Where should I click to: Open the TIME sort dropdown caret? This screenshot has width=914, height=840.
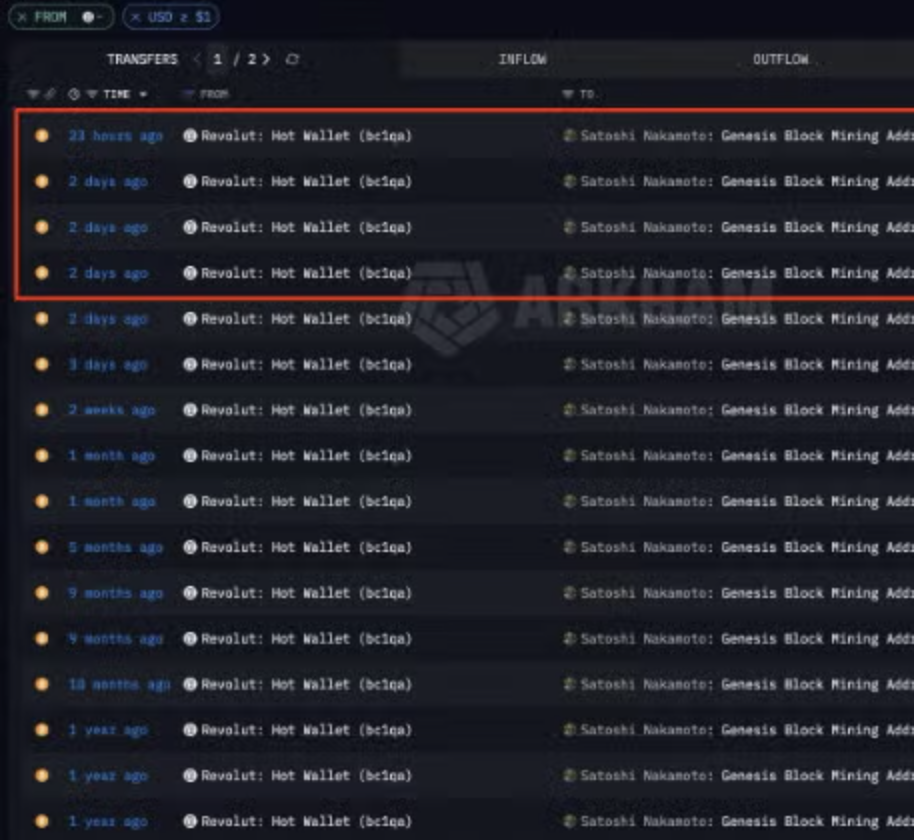coord(143,94)
